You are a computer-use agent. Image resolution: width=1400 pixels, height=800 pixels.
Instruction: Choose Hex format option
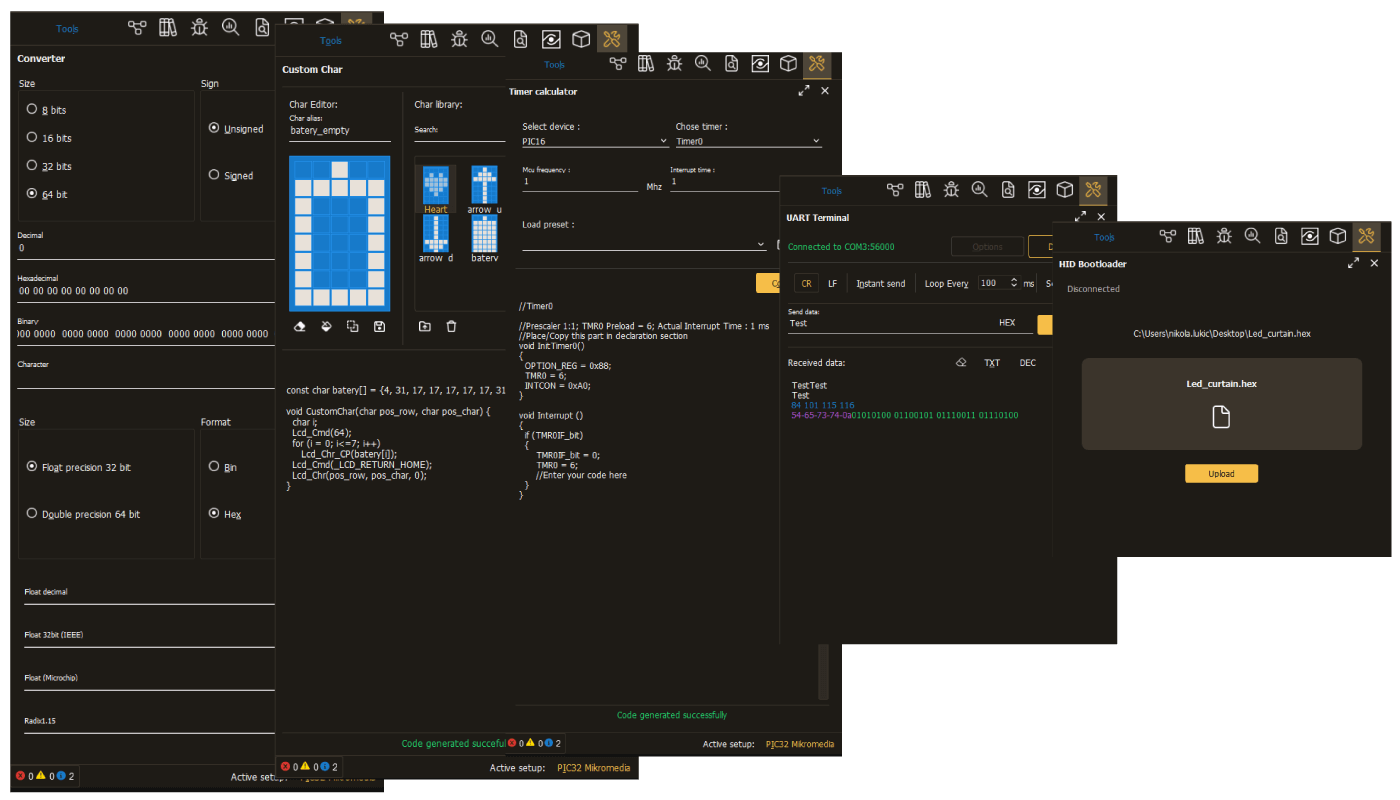click(x=225, y=514)
